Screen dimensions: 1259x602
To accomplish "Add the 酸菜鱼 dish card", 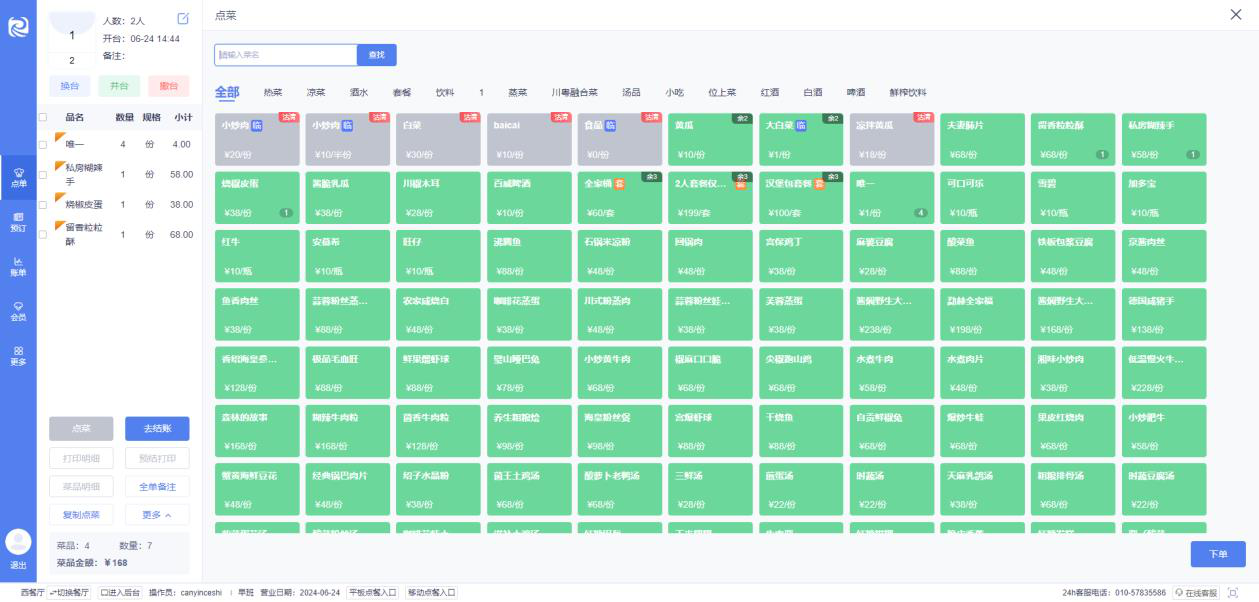I will [983, 255].
